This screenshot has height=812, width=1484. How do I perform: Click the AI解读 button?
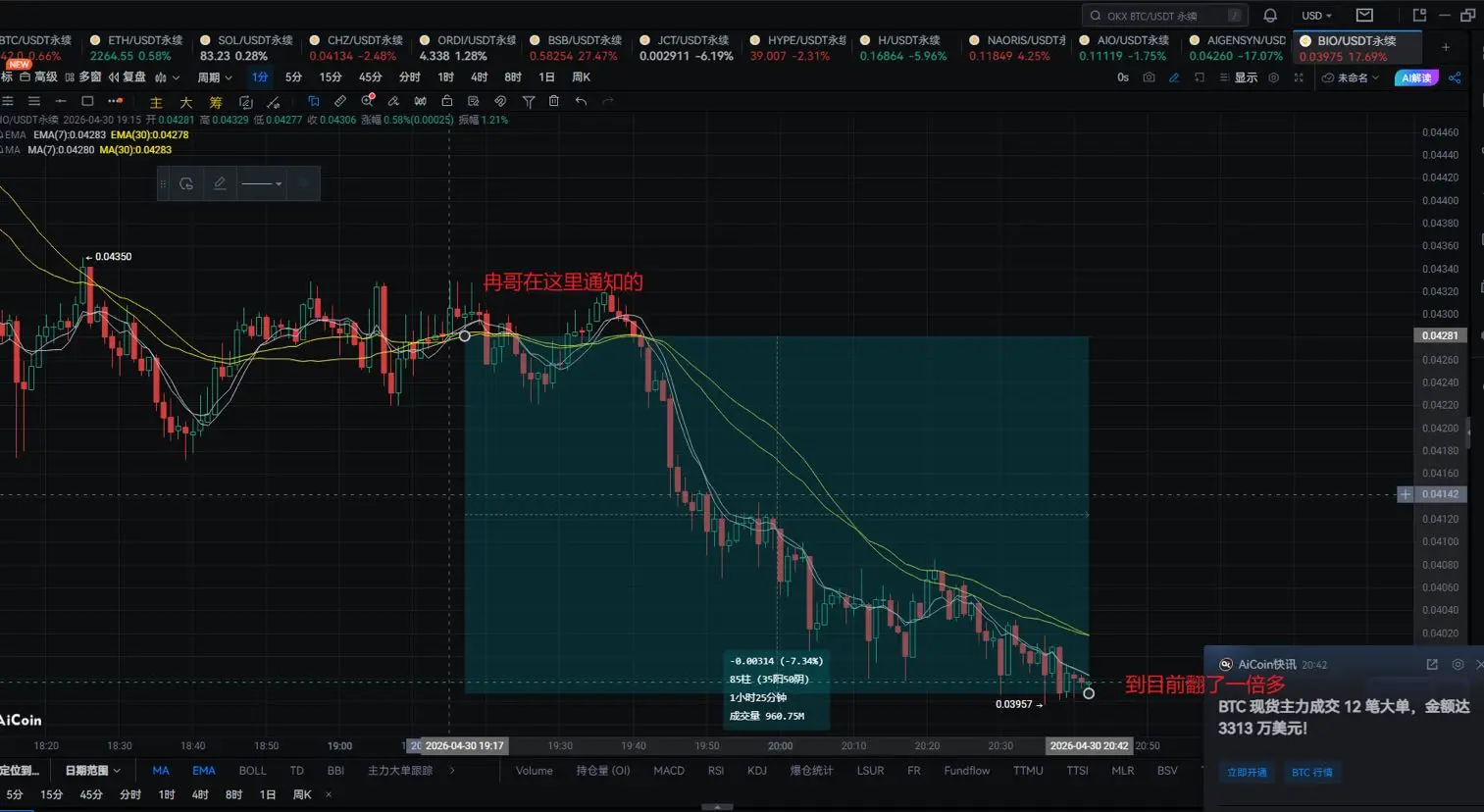coord(1416,77)
